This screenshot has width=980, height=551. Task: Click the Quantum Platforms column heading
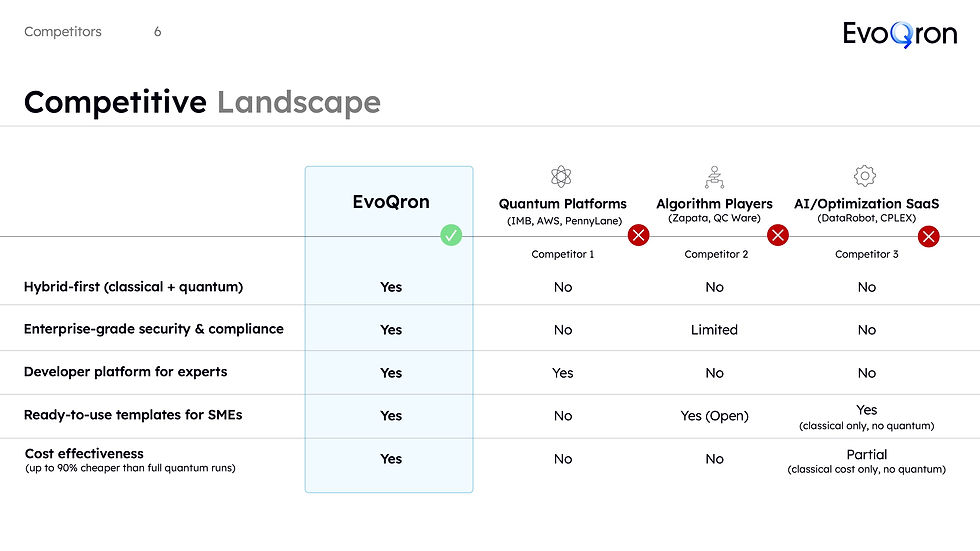(562, 204)
